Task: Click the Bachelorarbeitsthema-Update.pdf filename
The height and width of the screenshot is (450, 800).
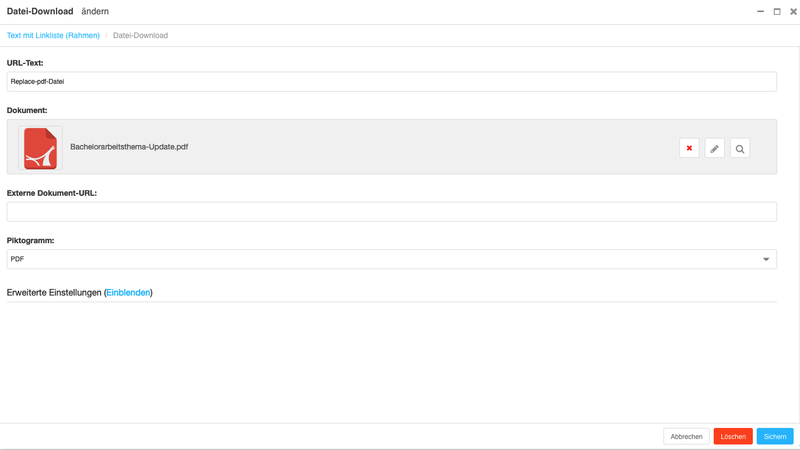Action: 129,146
